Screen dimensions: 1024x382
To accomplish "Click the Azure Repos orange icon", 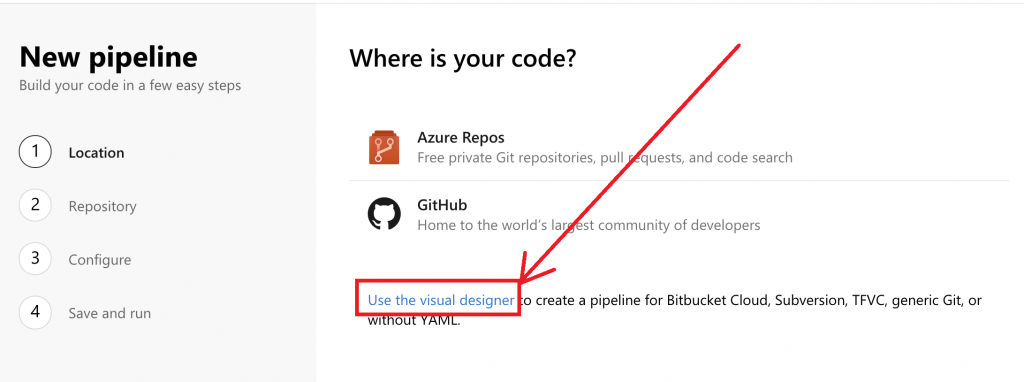I will (x=384, y=148).
